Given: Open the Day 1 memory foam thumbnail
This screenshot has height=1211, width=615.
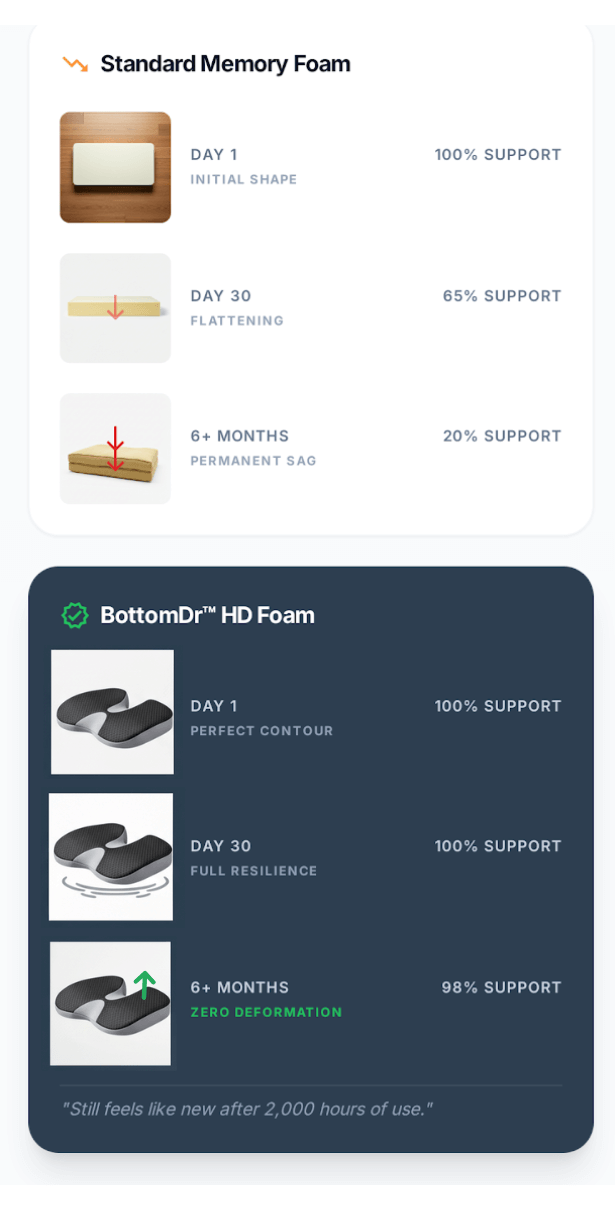Looking at the screenshot, I should tap(115, 167).
